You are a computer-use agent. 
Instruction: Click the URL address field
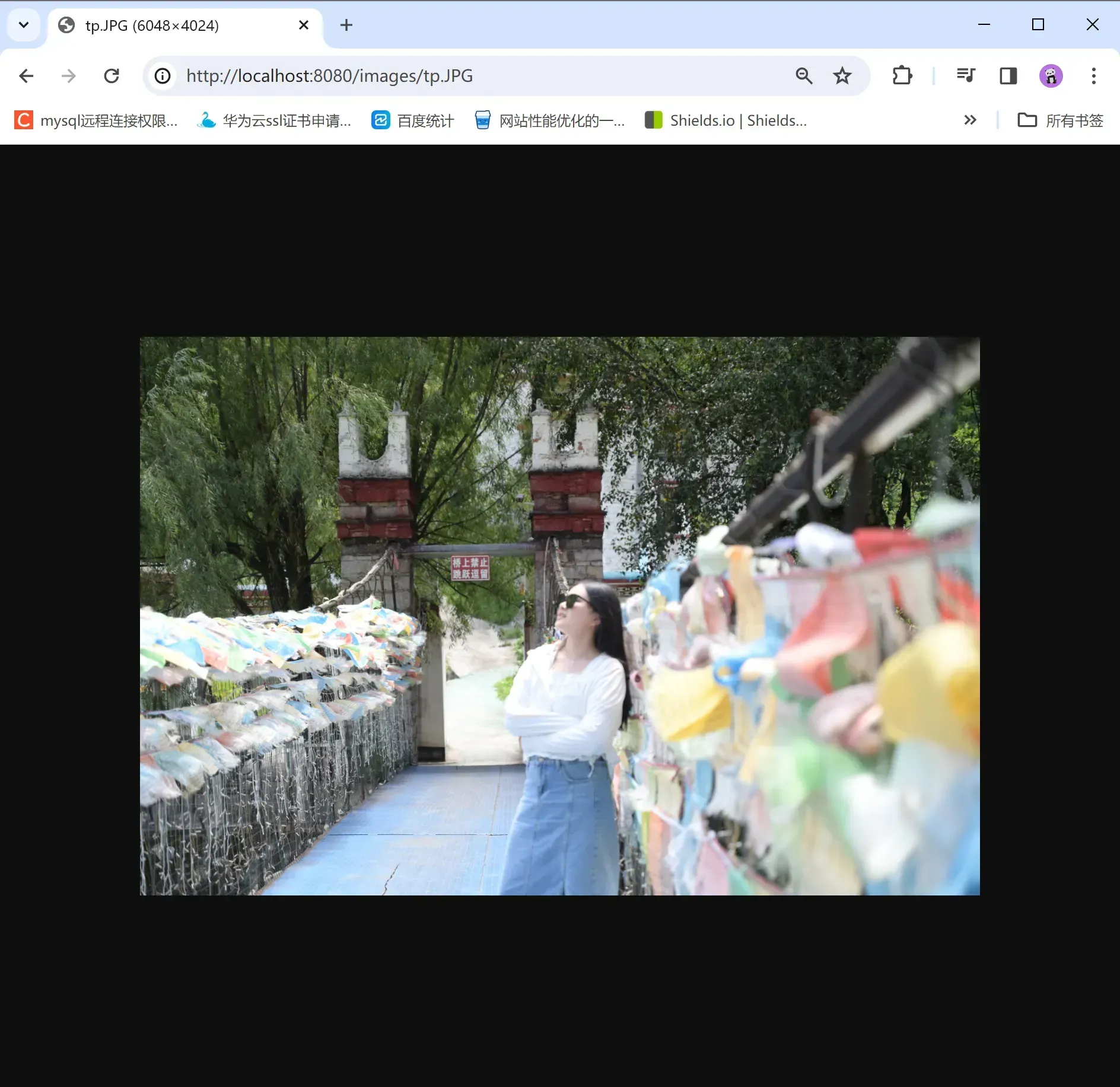475,76
